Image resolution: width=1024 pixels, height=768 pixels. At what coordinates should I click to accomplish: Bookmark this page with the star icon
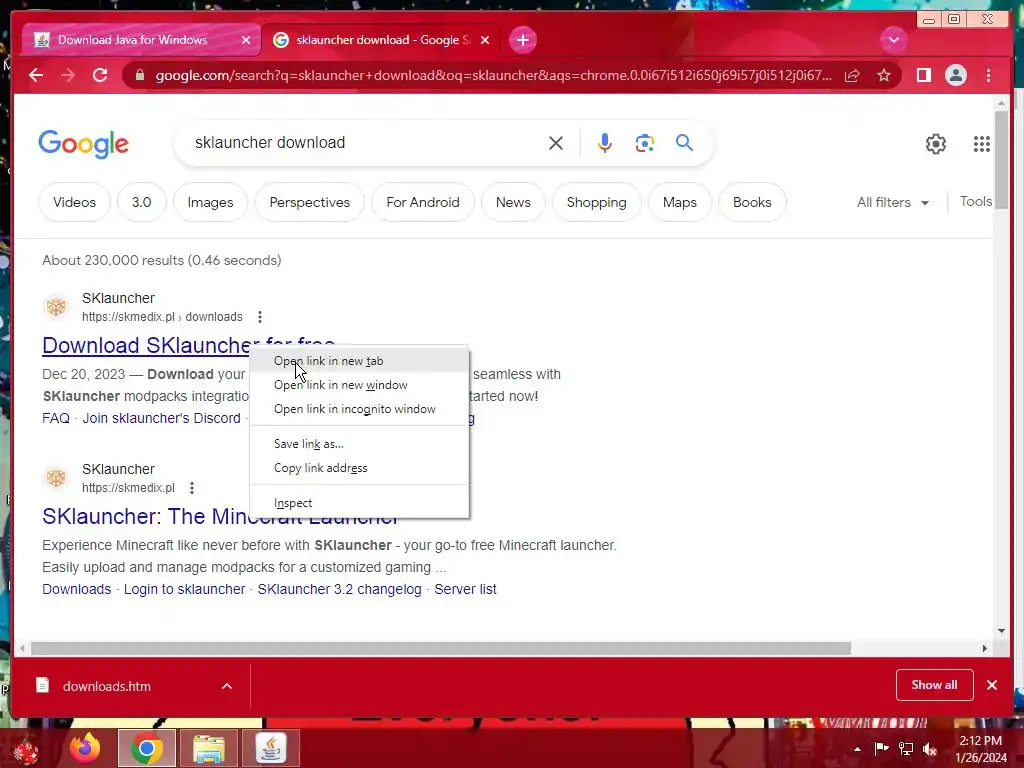(x=884, y=75)
